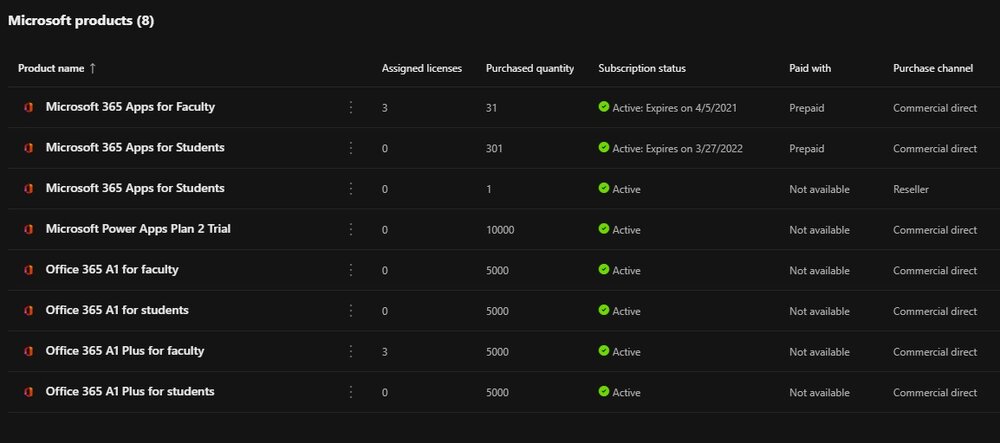This screenshot has width=1000, height=443.
Task: Click Not available in the Power Apps Plan 2 Trial row
Action: (x=820, y=230)
